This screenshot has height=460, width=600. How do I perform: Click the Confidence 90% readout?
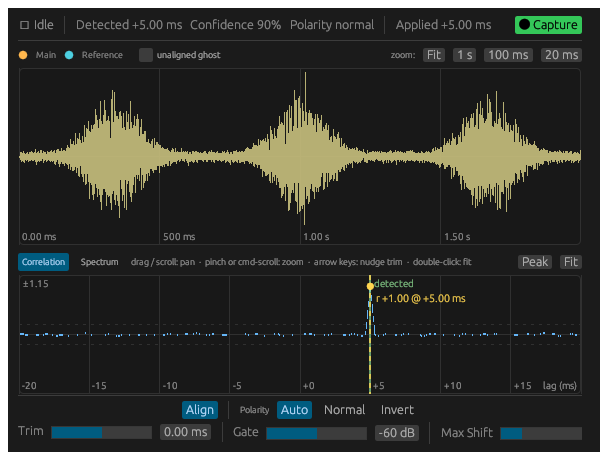click(x=235, y=25)
